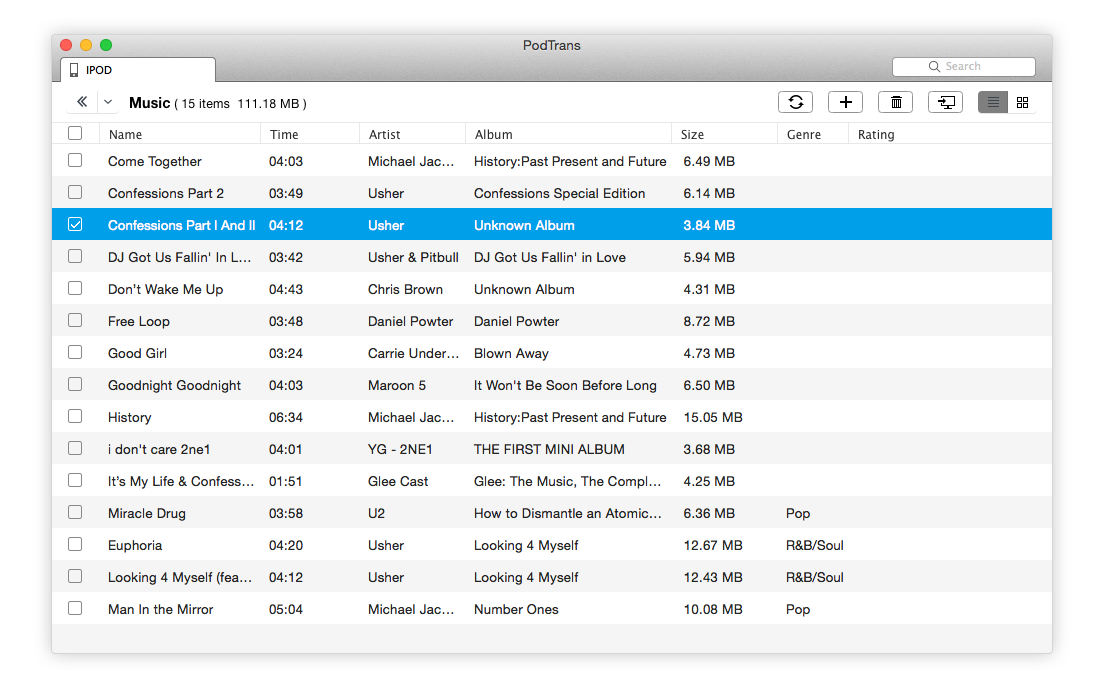The image size is (1103, 688).
Task: Uncheck Confessions Part I And II checkbox
Action: 75,225
